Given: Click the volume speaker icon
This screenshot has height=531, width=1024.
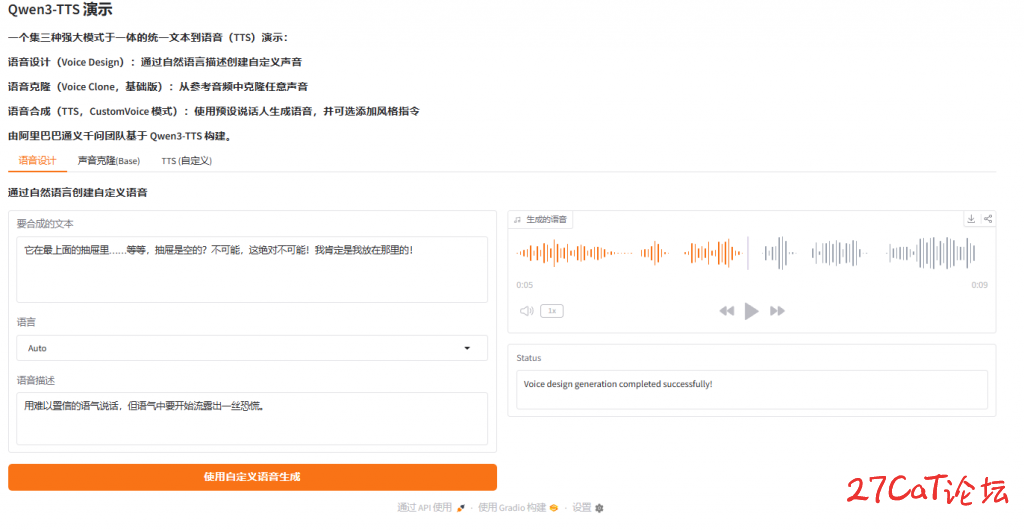Looking at the screenshot, I should click(526, 311).
